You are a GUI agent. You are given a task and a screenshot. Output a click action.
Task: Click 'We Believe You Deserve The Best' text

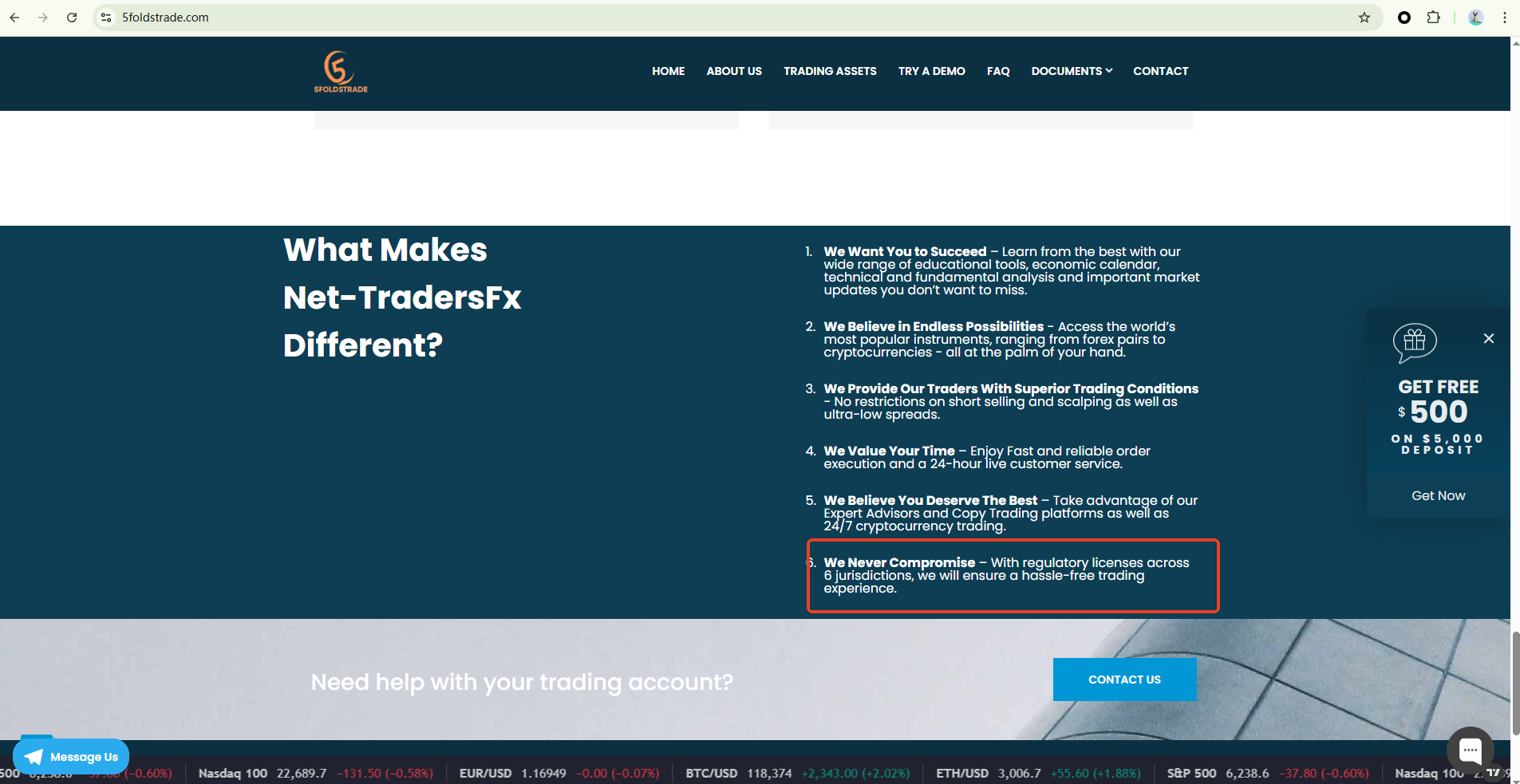[930, 500]
